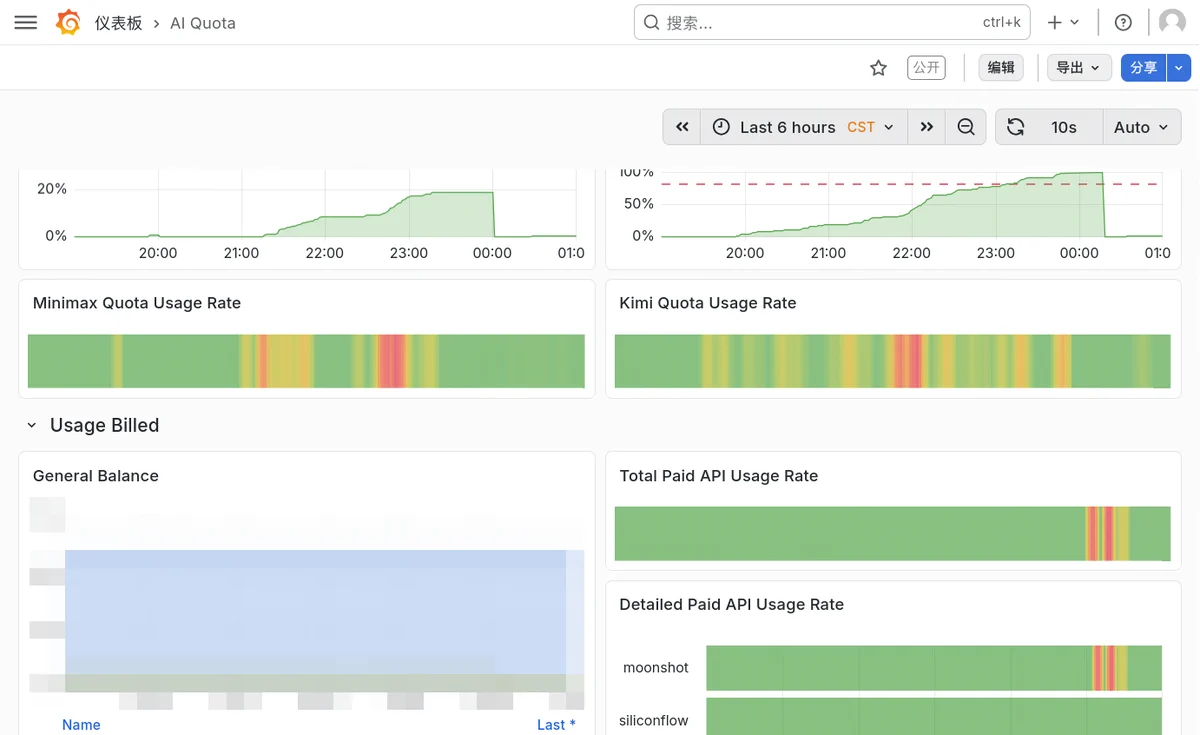
Task: Click the 编辑 edit button
Action: 1001,67
